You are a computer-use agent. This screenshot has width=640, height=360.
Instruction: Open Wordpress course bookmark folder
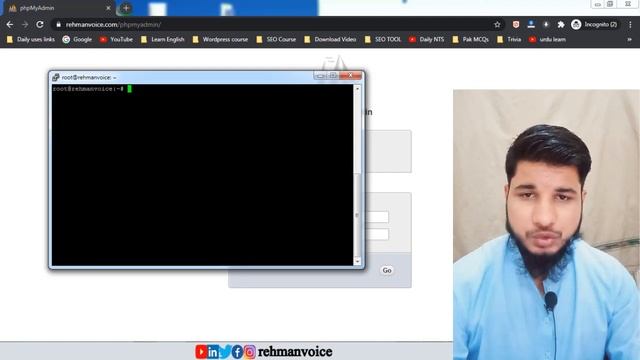[x=220, y=39]
